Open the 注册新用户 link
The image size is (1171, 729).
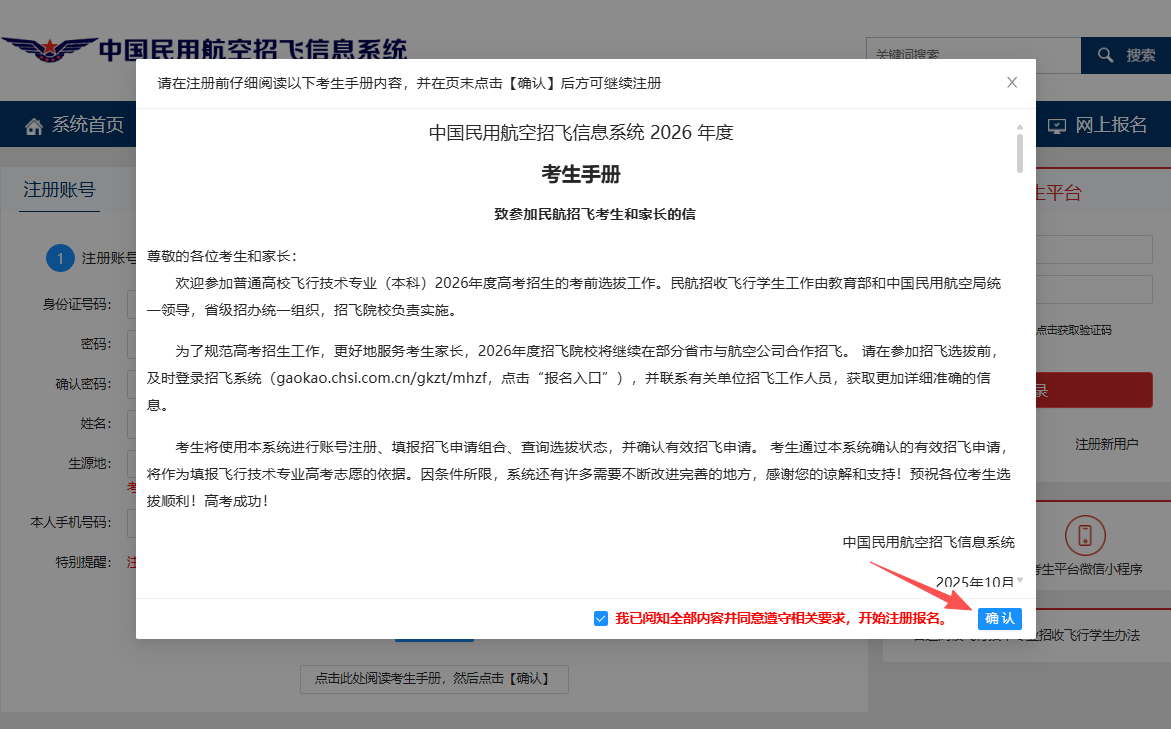(x=1106, y=443)
